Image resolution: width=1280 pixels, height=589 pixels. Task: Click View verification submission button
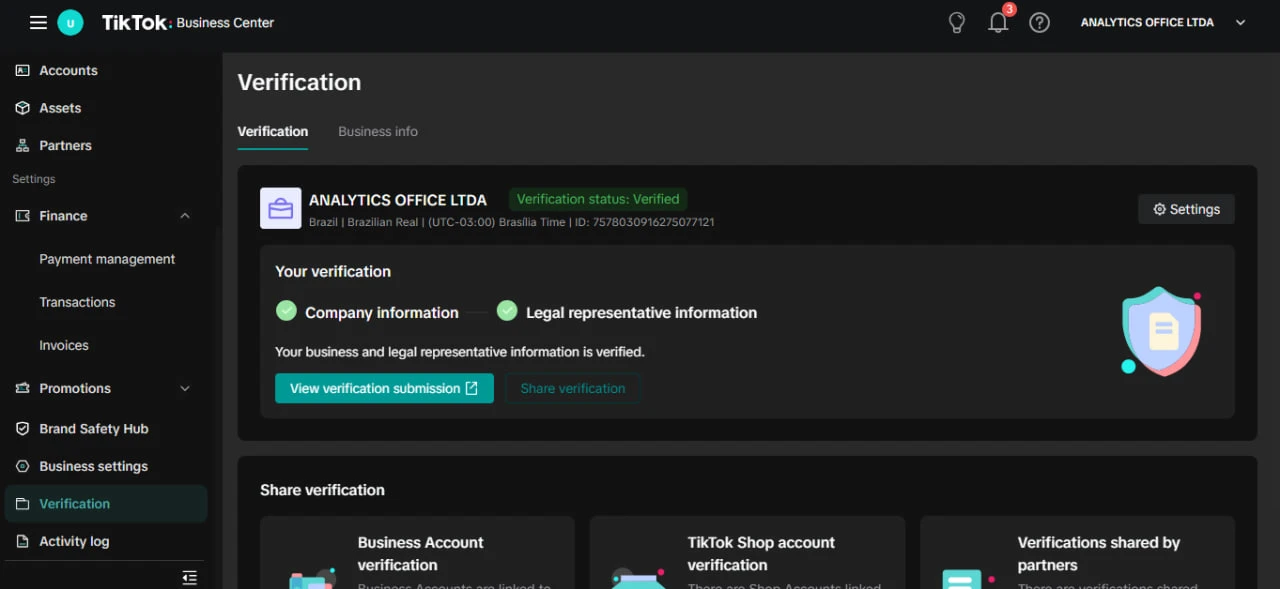pyautogui.click(x=384, y=388)
